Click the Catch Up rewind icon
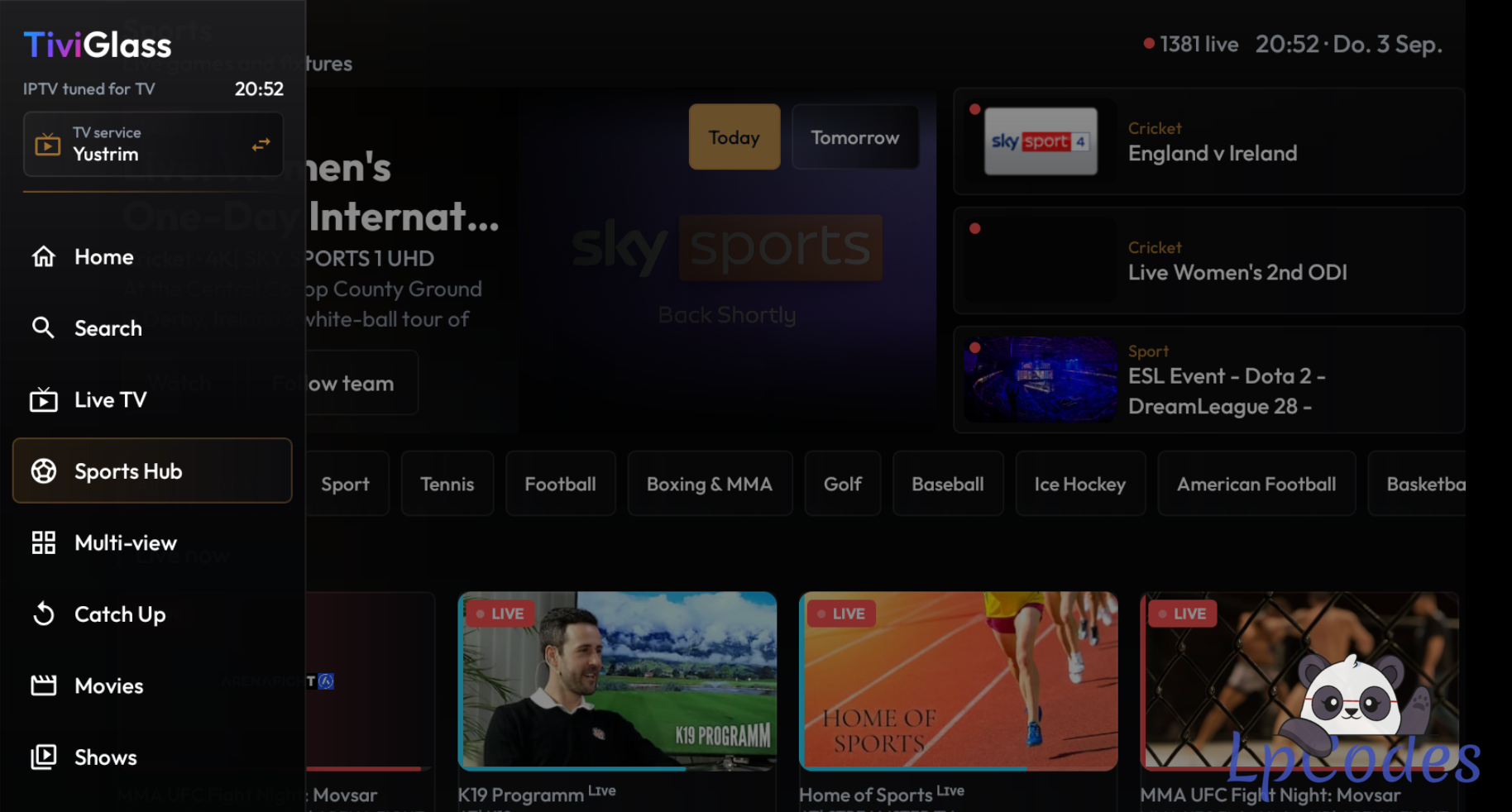1512x812 pixels. (44, 614)
